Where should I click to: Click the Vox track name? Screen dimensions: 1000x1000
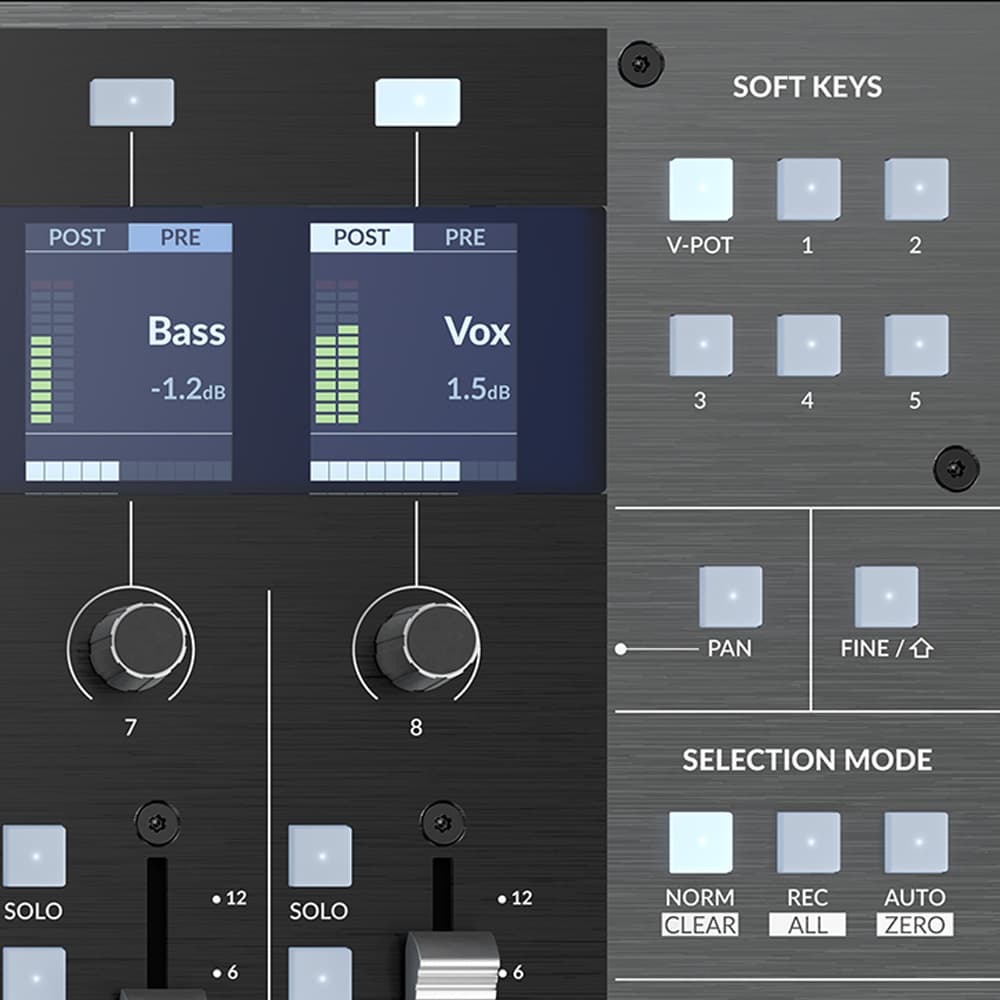(478, 331)
